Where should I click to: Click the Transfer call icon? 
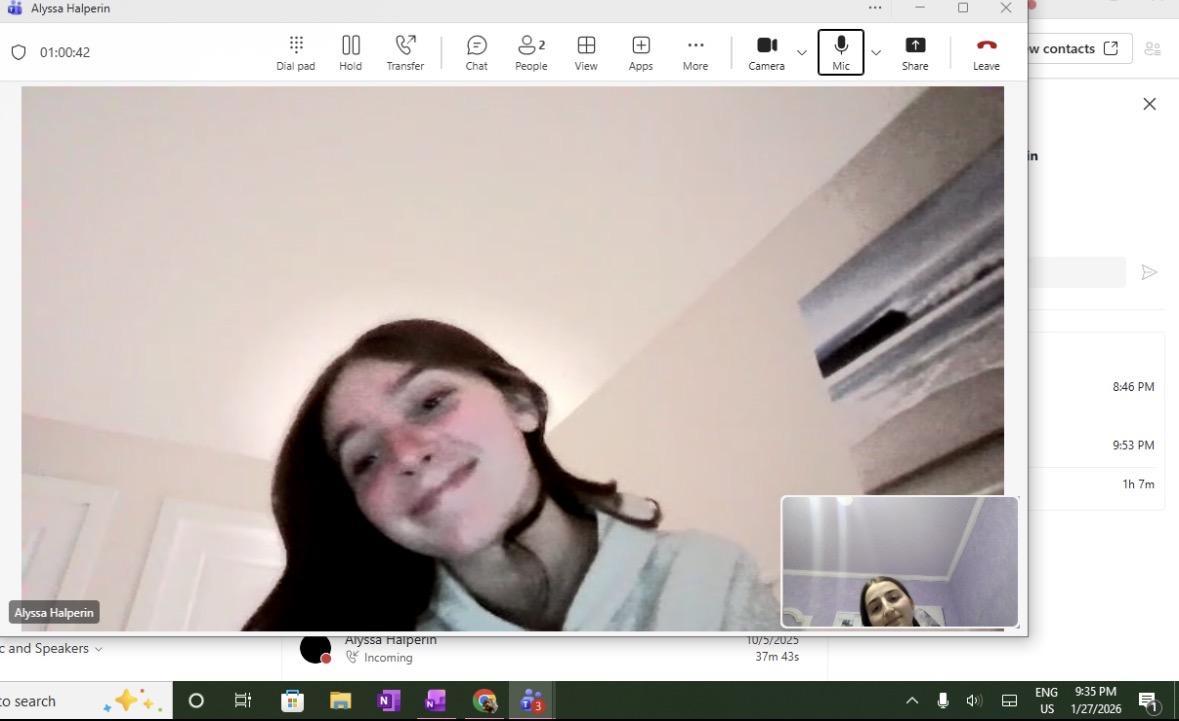405,52
